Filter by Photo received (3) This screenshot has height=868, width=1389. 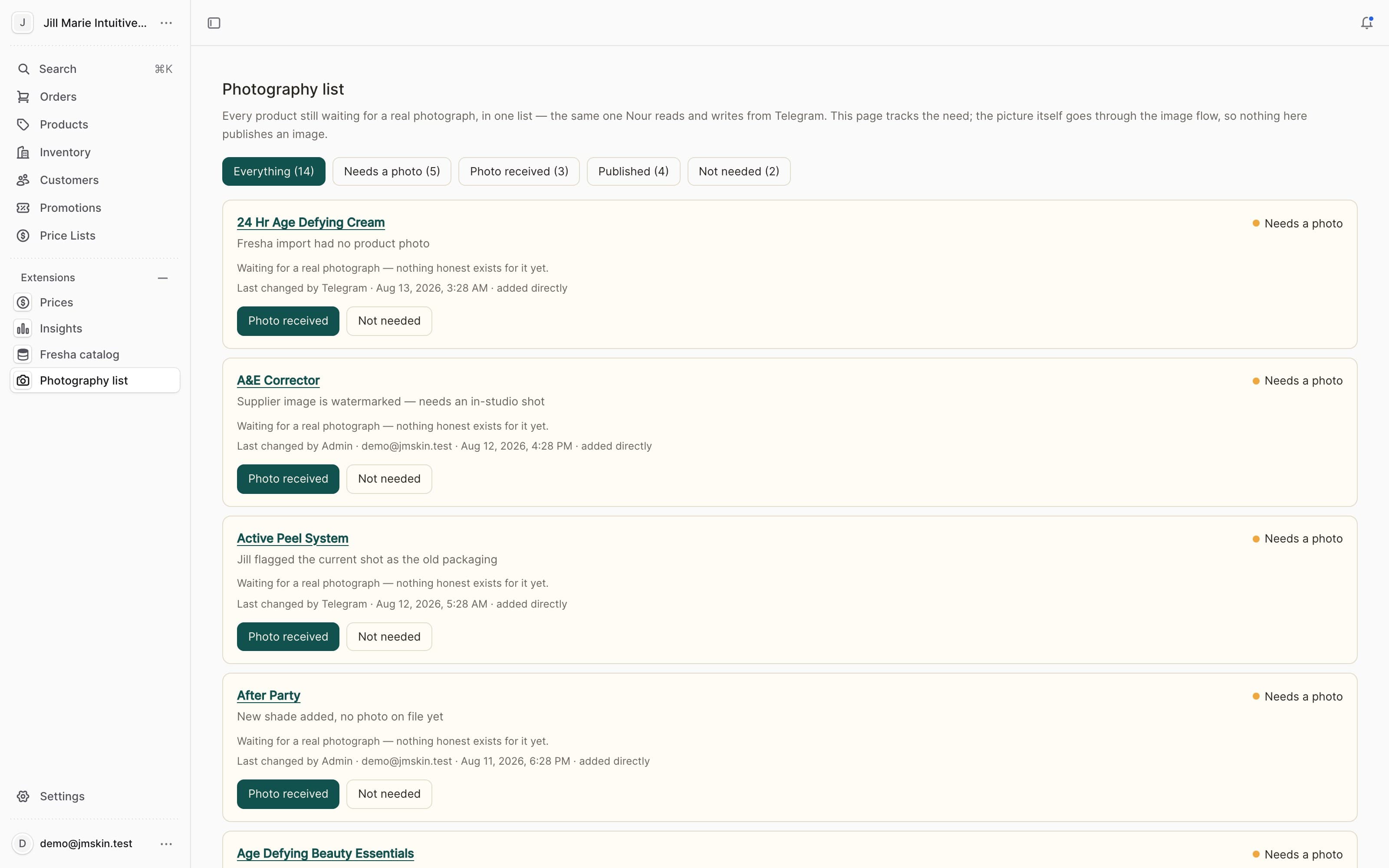click(519, 172)
